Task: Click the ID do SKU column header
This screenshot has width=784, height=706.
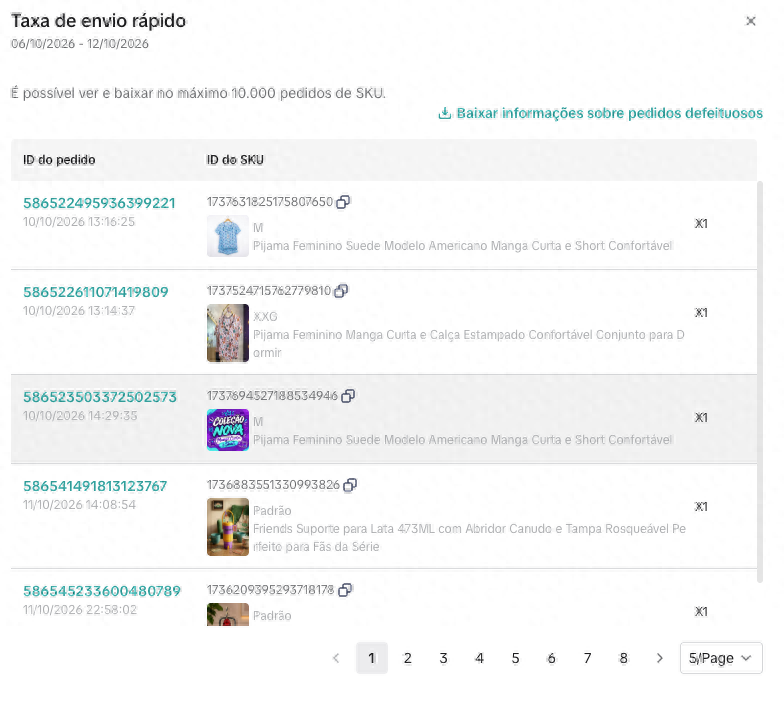Action: (x=235, y=160)
